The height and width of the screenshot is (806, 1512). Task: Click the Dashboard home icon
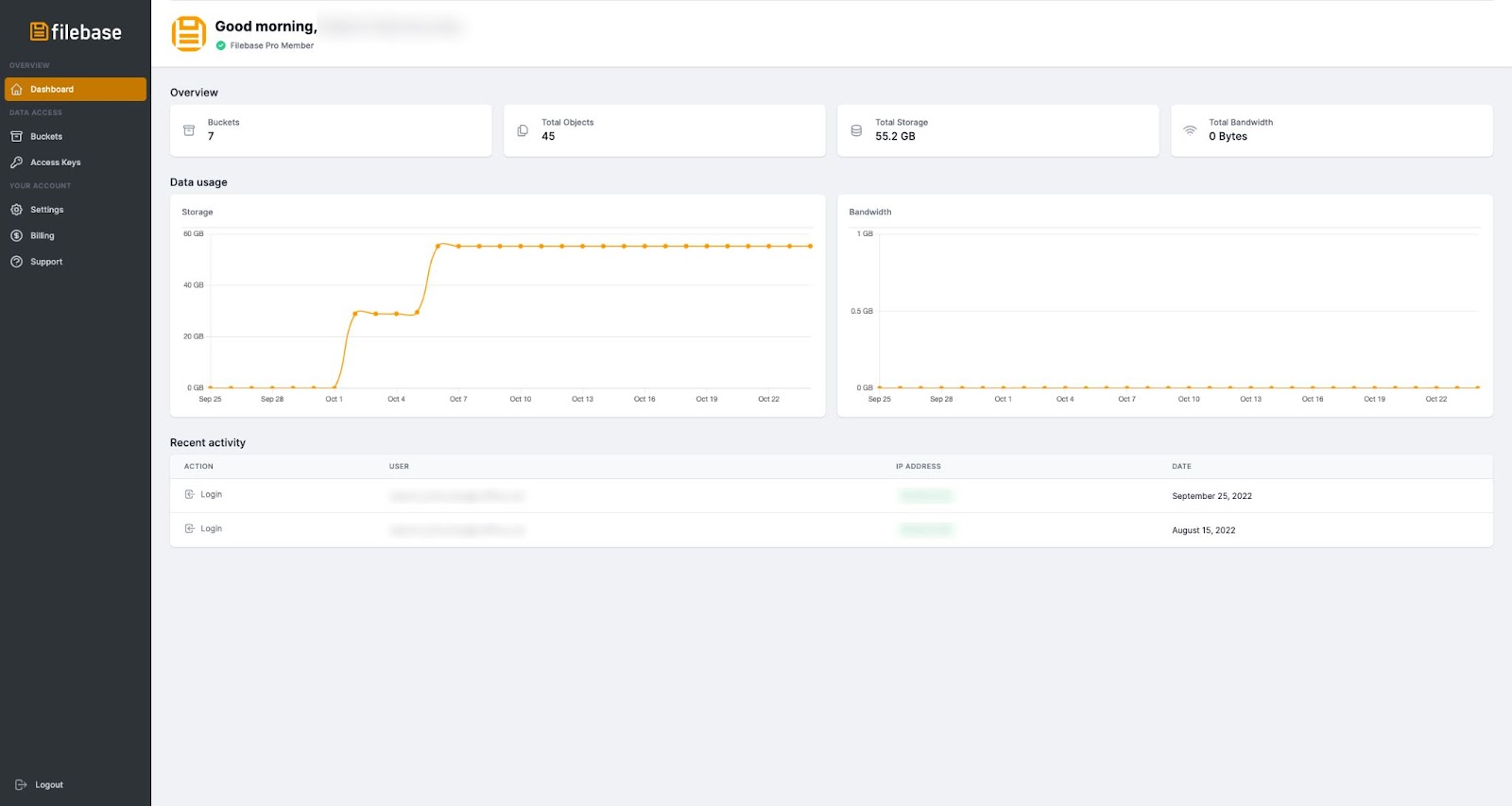[17, 90]
